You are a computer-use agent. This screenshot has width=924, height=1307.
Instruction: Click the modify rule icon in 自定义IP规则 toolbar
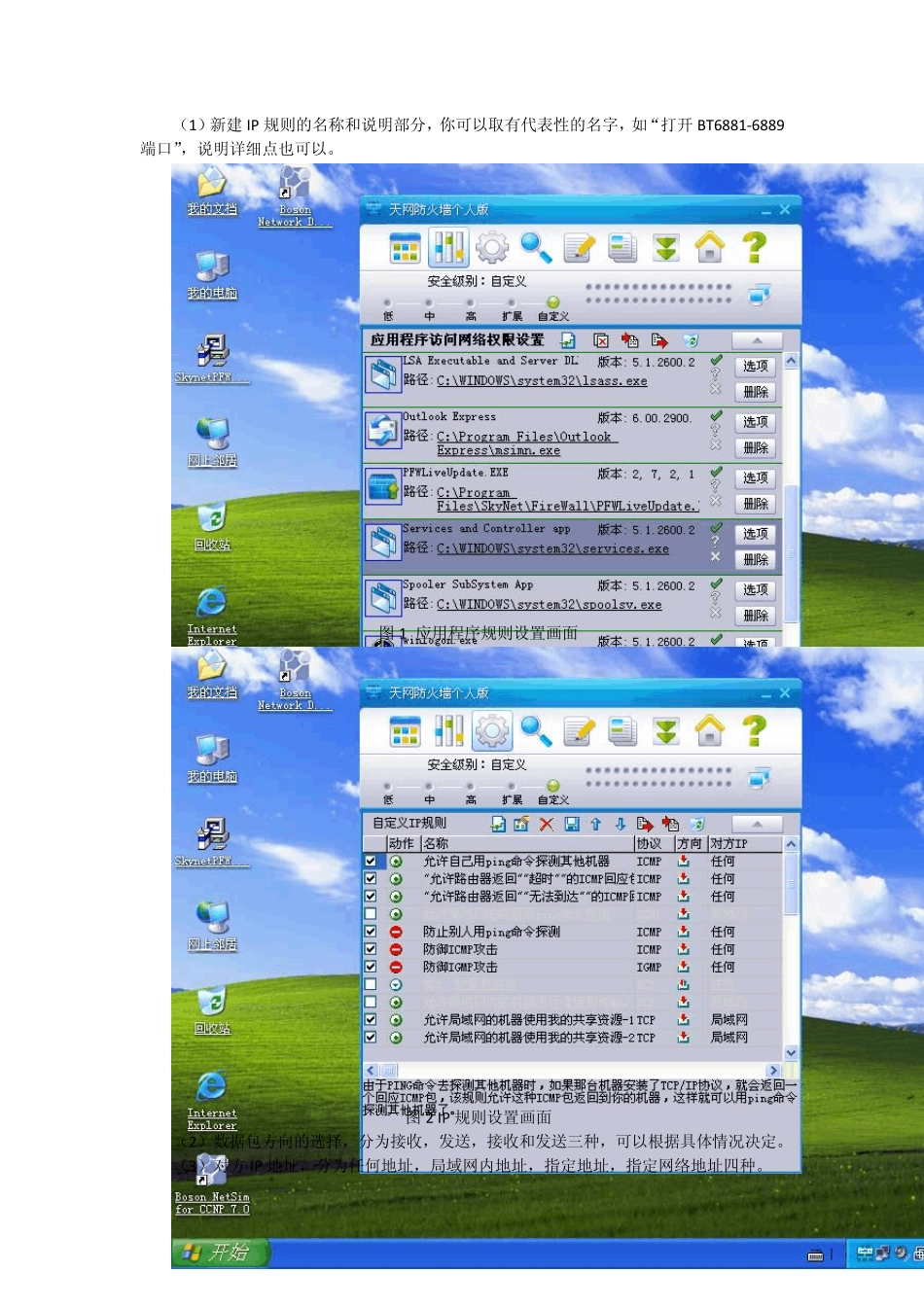pos(521,824)
